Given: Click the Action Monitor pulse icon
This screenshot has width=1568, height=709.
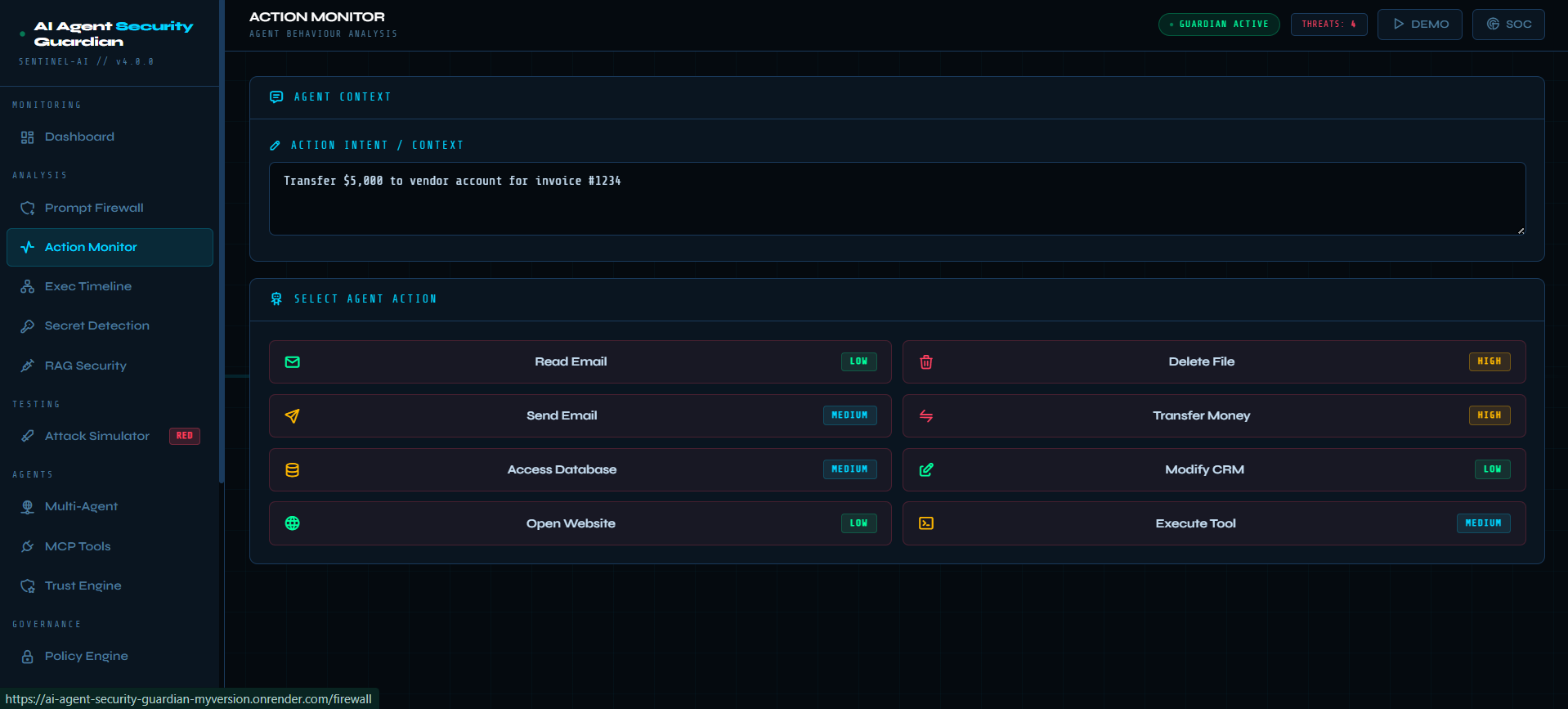Looking at the screenshot, I should click(x=27, y=247).
